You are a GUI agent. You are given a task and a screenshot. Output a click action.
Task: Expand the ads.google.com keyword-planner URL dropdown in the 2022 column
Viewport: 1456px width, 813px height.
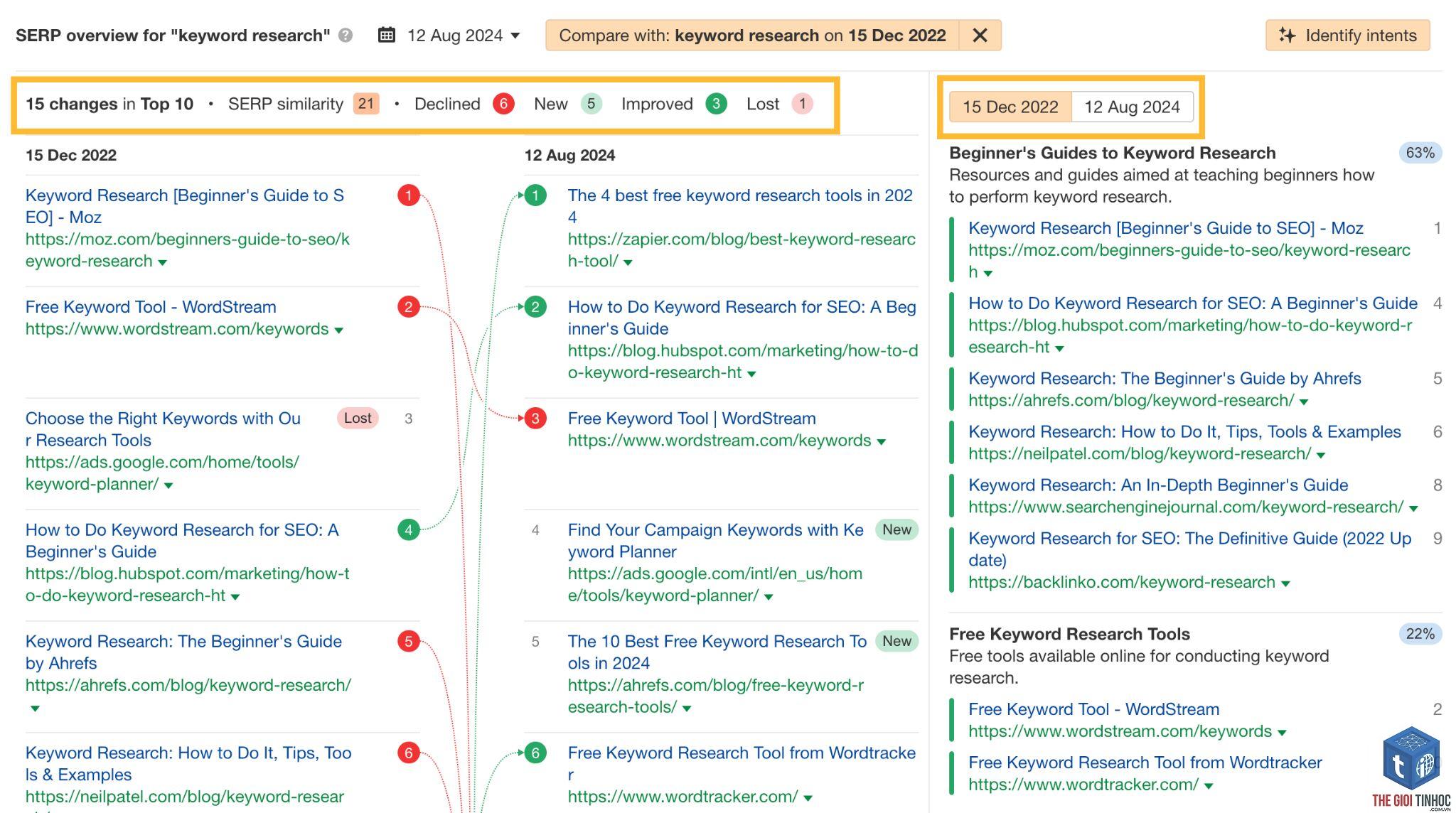click(168, 485)
